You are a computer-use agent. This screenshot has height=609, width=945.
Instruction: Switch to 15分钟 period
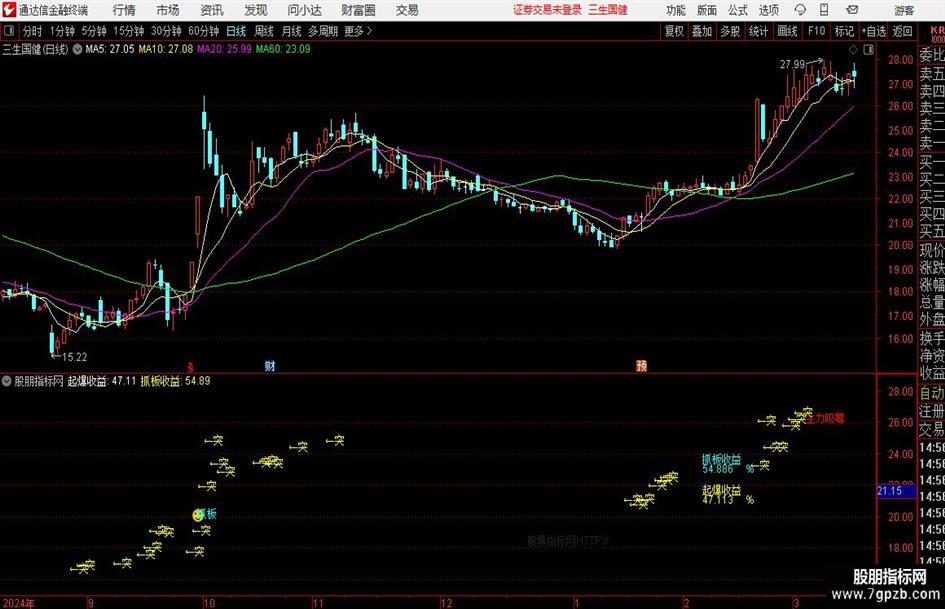[x=128, y=31]
